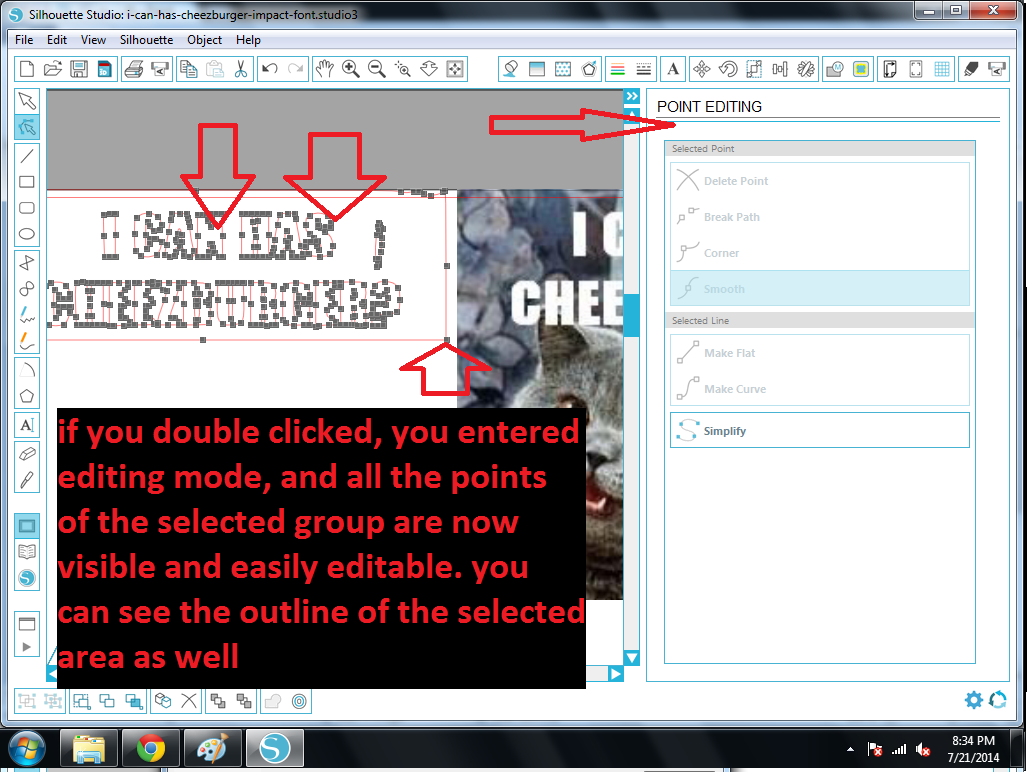Pick the Draw a Line tool
Image resolution: width=1027 pixels, height=772 pixels.
27,156
